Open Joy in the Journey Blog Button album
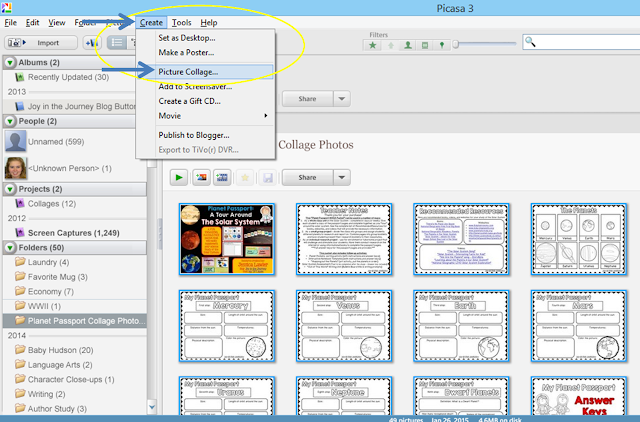Screen dimensions: 640x422 (x=76, y=107)
